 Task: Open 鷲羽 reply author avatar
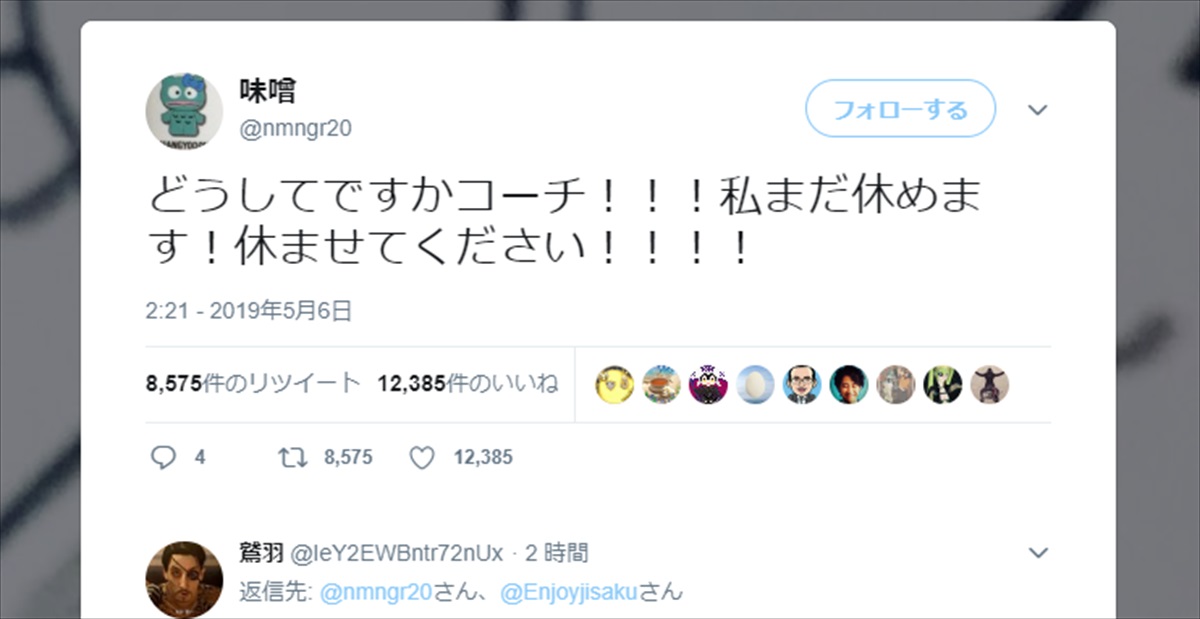[184, 579]
